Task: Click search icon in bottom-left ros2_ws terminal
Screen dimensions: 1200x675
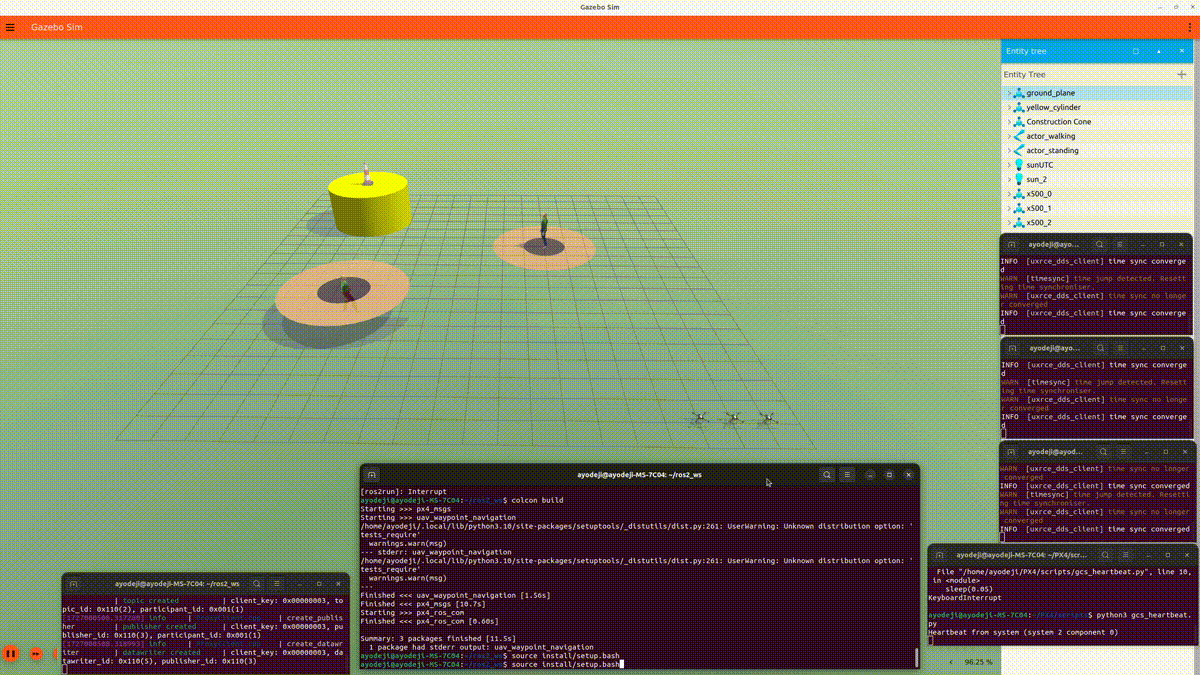Action: pyautogui.click(x=257, y=583)
